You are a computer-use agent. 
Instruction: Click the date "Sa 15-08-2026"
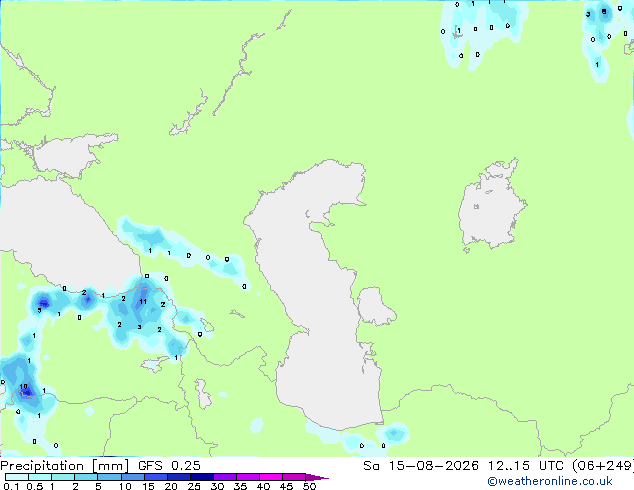tap(421, 466)
